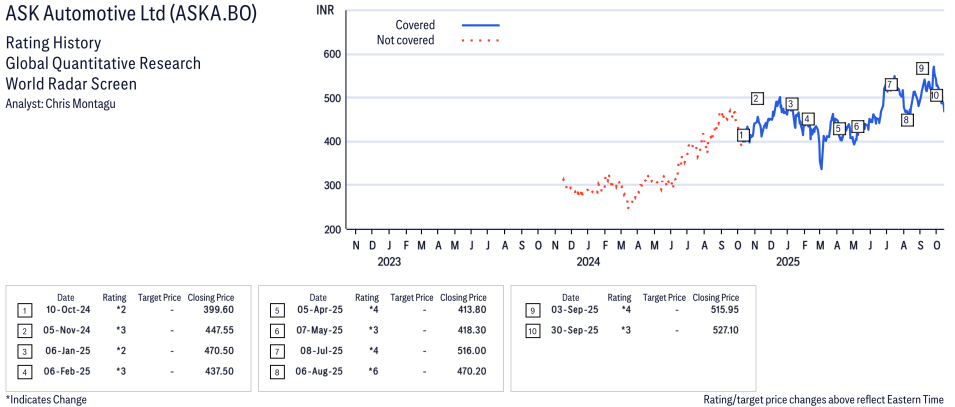955x407 pixels.
Task: Select marker 10 on the price chart
Action: click(936, 96)
